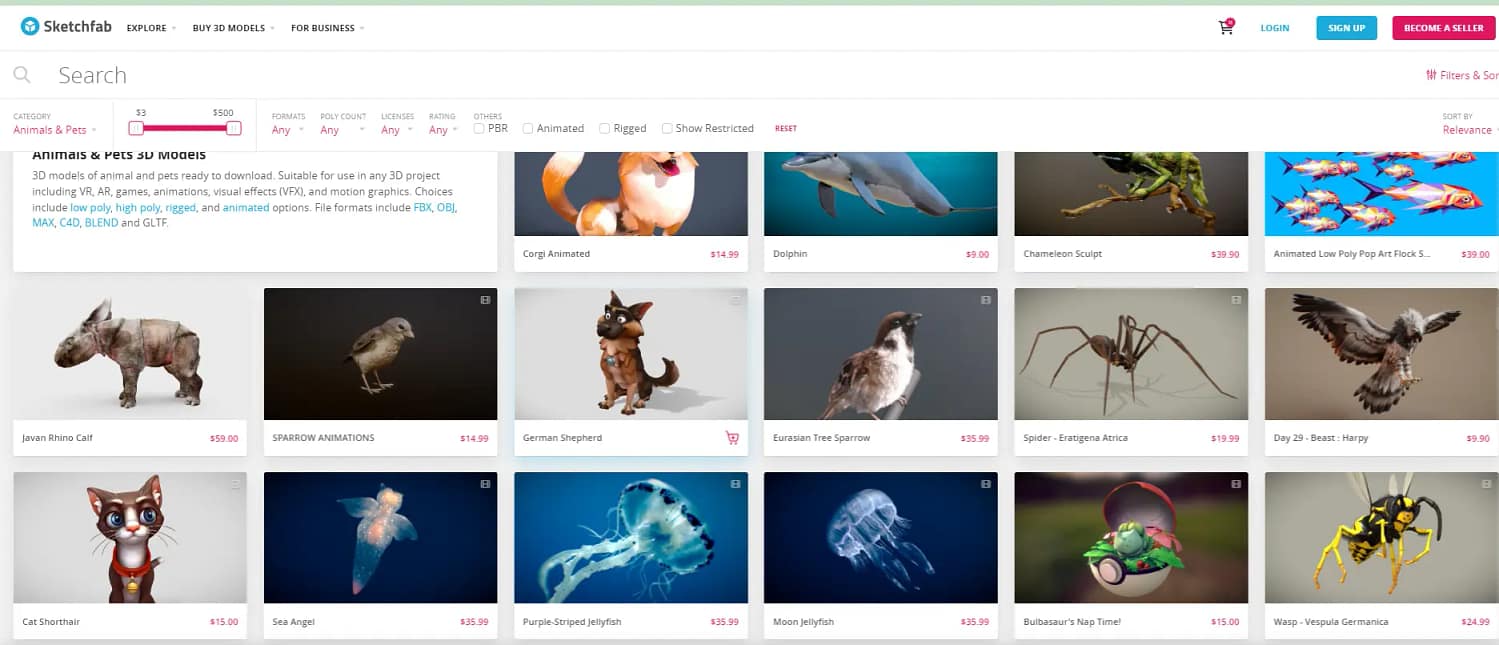
Task: Add German Shepherd to cart via cart icon
Action: 732,439
